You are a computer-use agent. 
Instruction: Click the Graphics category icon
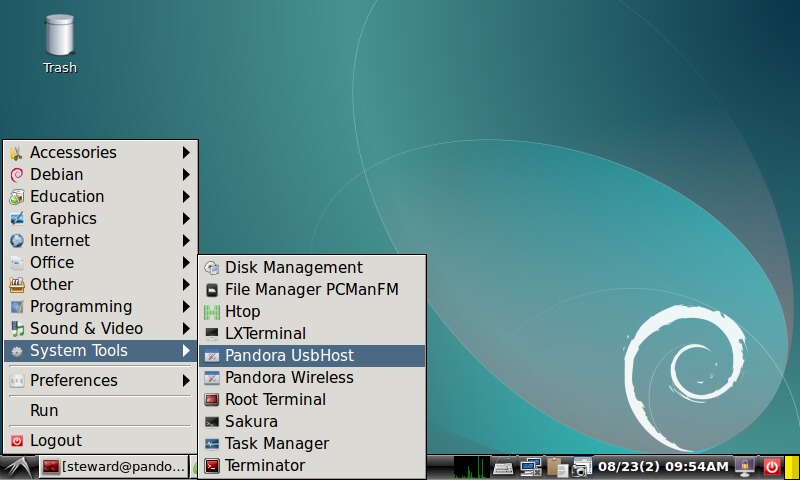click(x=17, y=218)
